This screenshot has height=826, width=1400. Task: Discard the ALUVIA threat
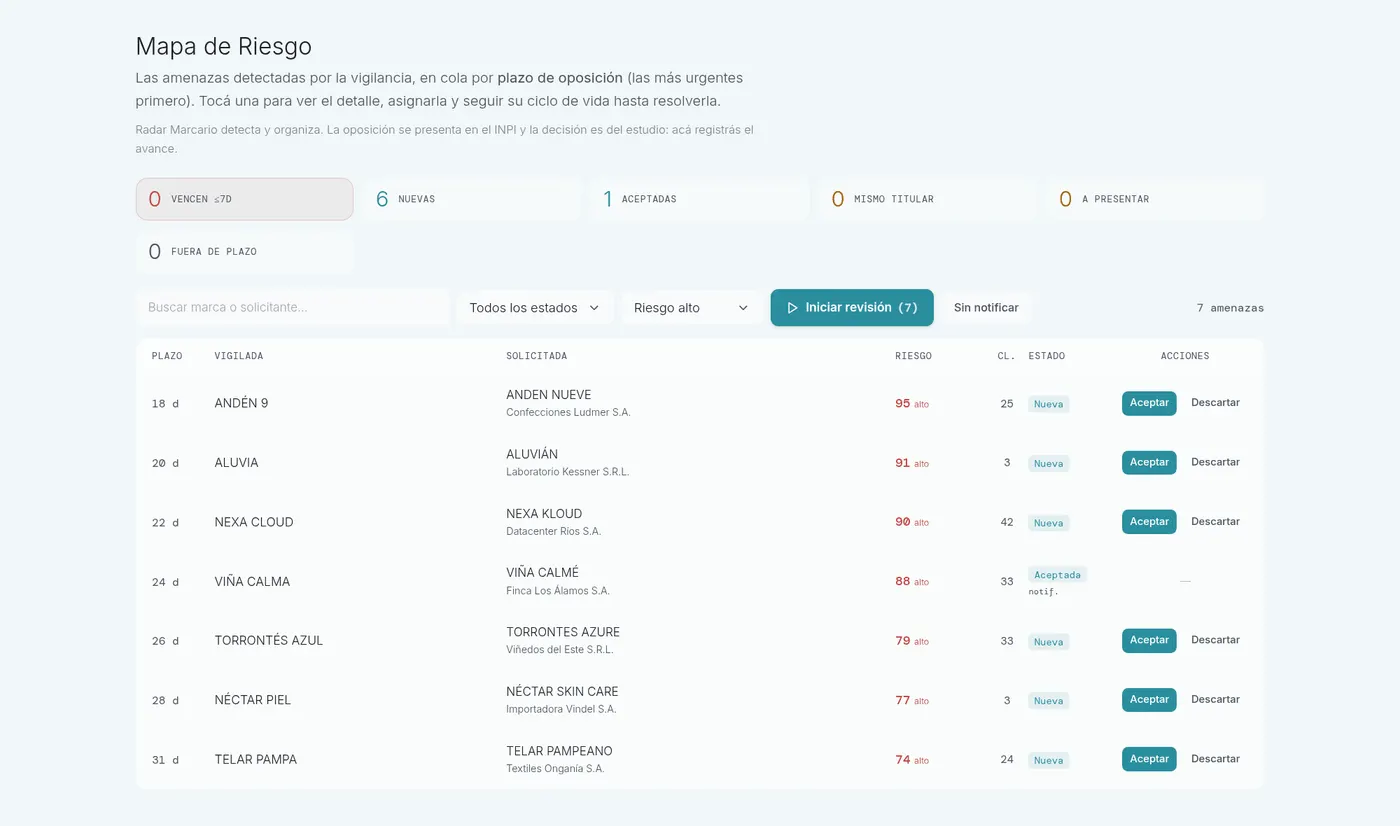click(x=1215, y=462)
